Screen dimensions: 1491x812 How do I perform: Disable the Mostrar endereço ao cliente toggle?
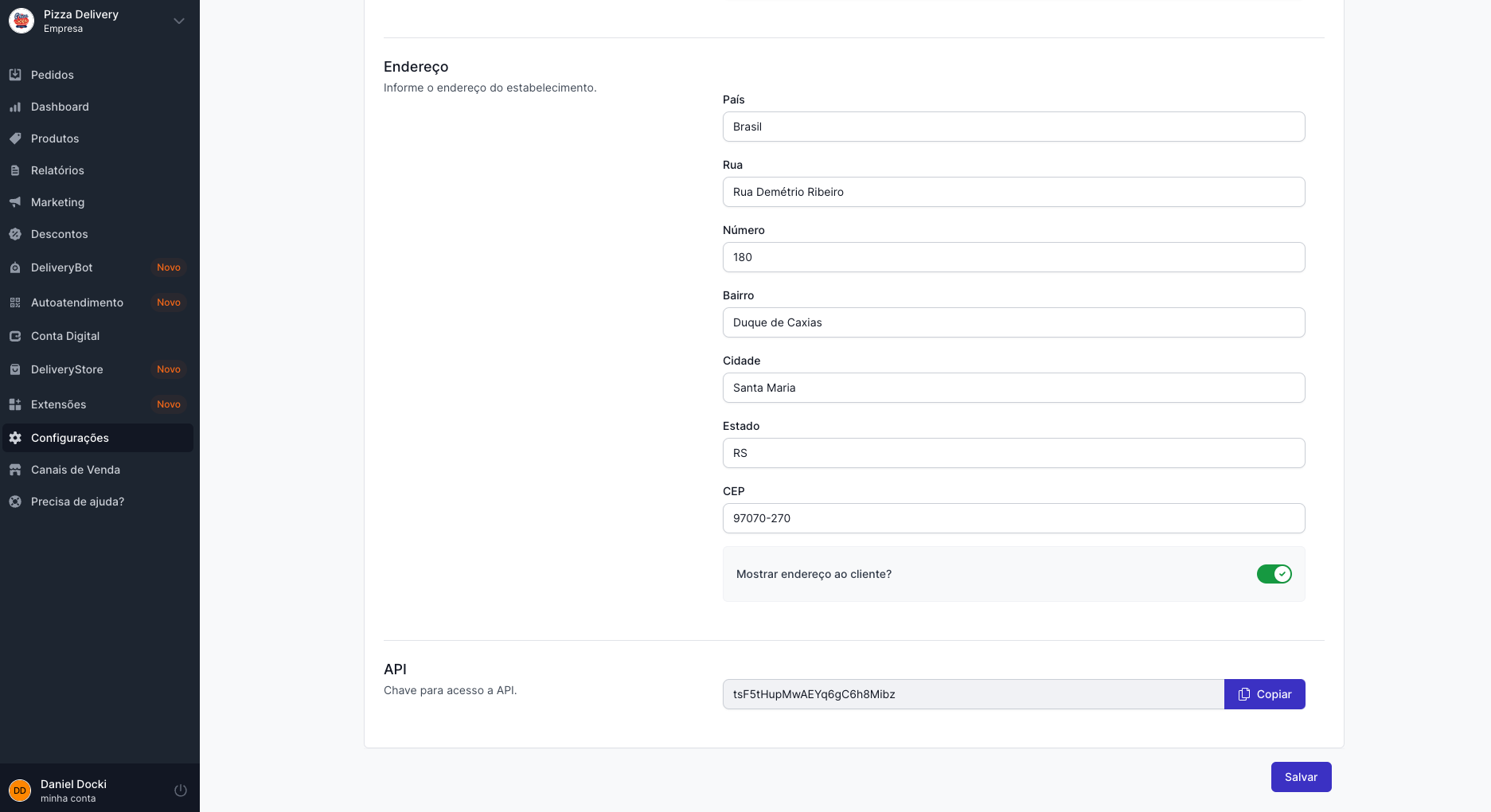click(1274, 574)
